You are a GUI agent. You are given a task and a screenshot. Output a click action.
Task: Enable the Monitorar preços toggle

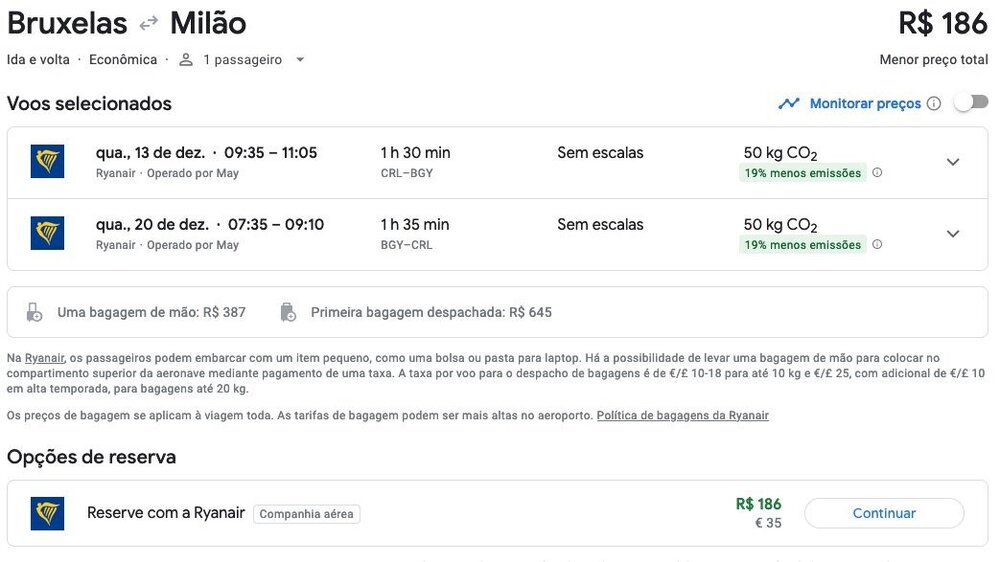pos(970,102)
